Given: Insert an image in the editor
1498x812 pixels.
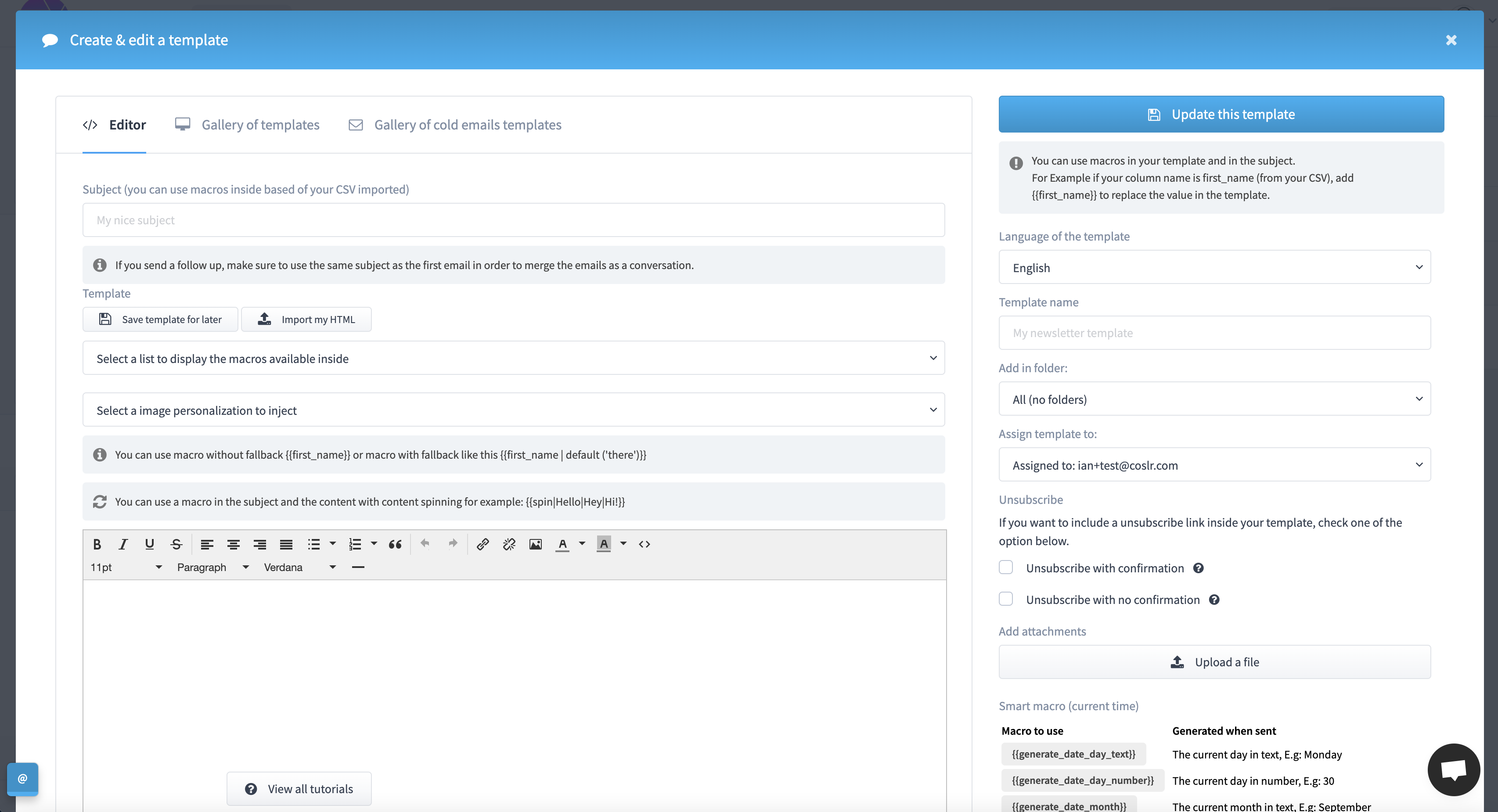Looking at the screenshot, I should (x=536, y=544).
